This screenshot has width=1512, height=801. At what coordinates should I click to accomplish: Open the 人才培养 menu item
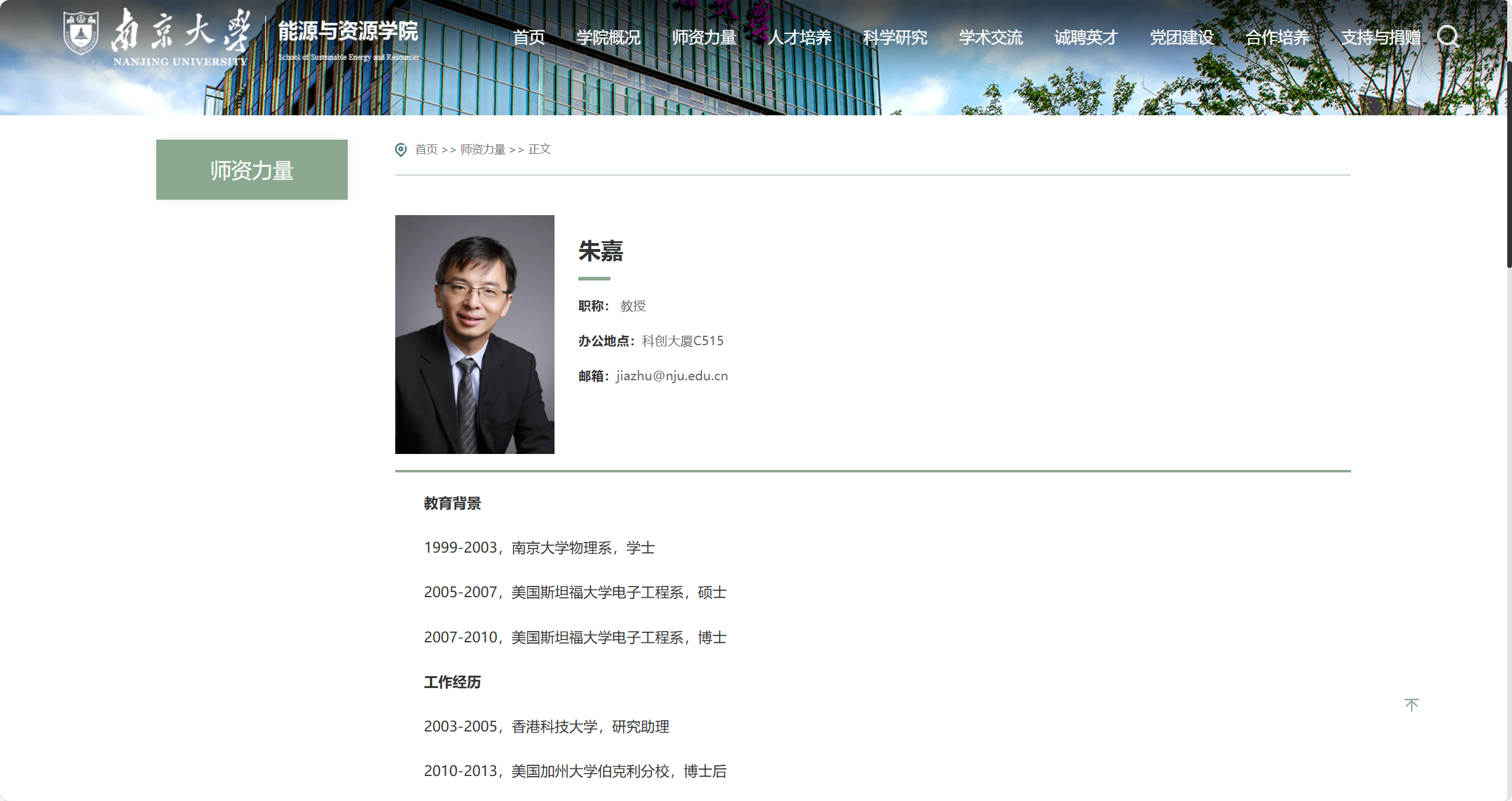click(x=800, y=37)
